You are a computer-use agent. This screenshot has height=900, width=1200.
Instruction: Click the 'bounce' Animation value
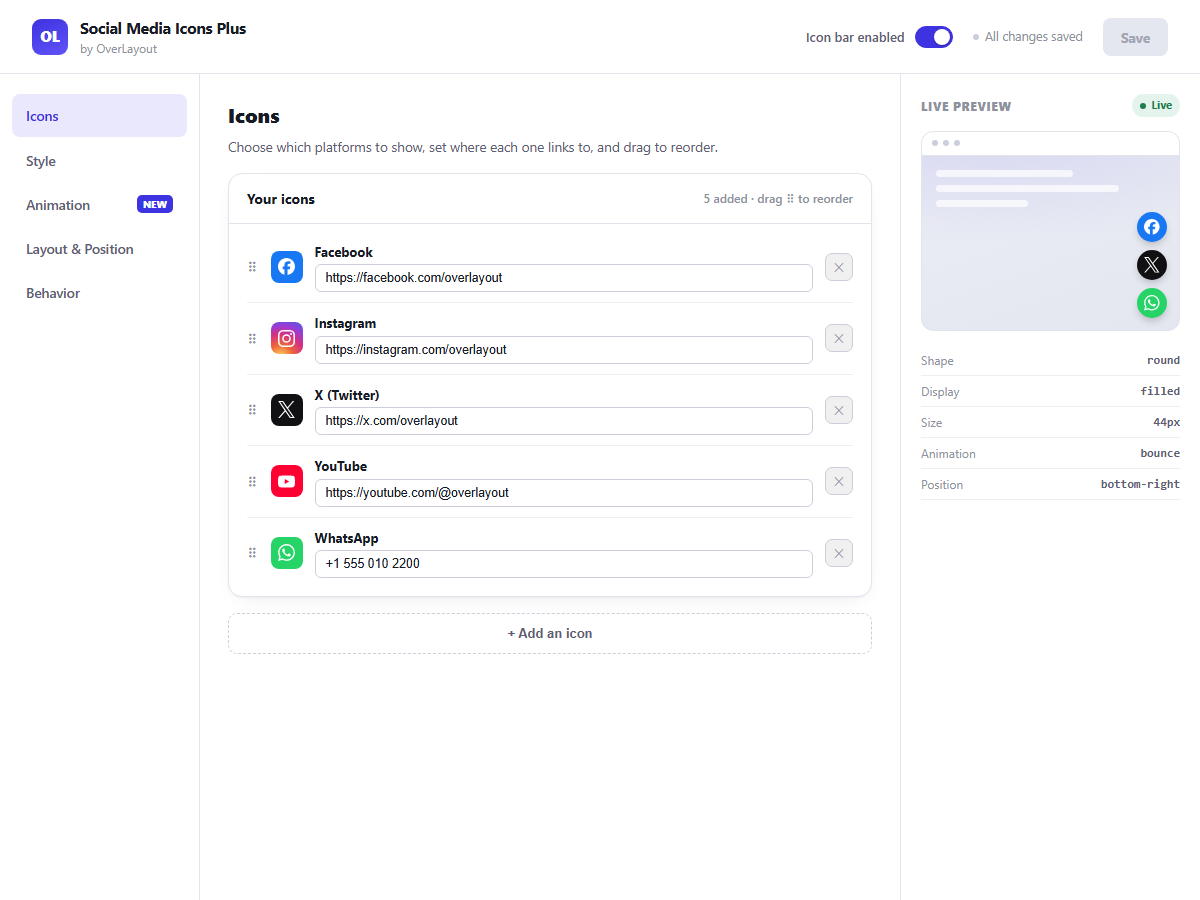pos(1160,453)
